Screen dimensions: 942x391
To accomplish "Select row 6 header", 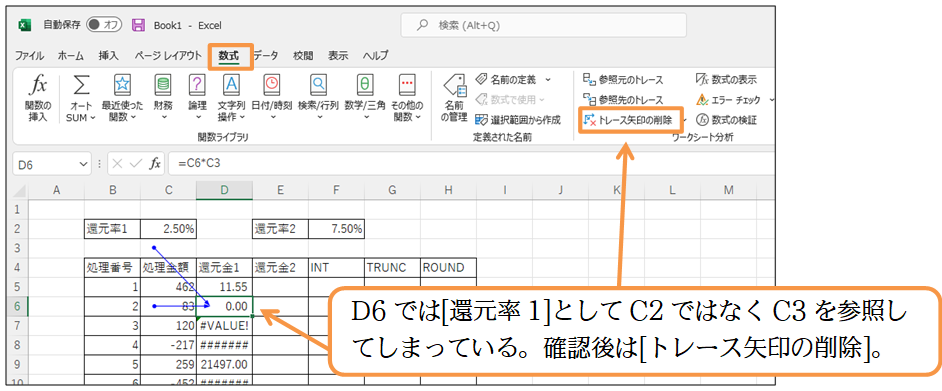I will point(17,306).
